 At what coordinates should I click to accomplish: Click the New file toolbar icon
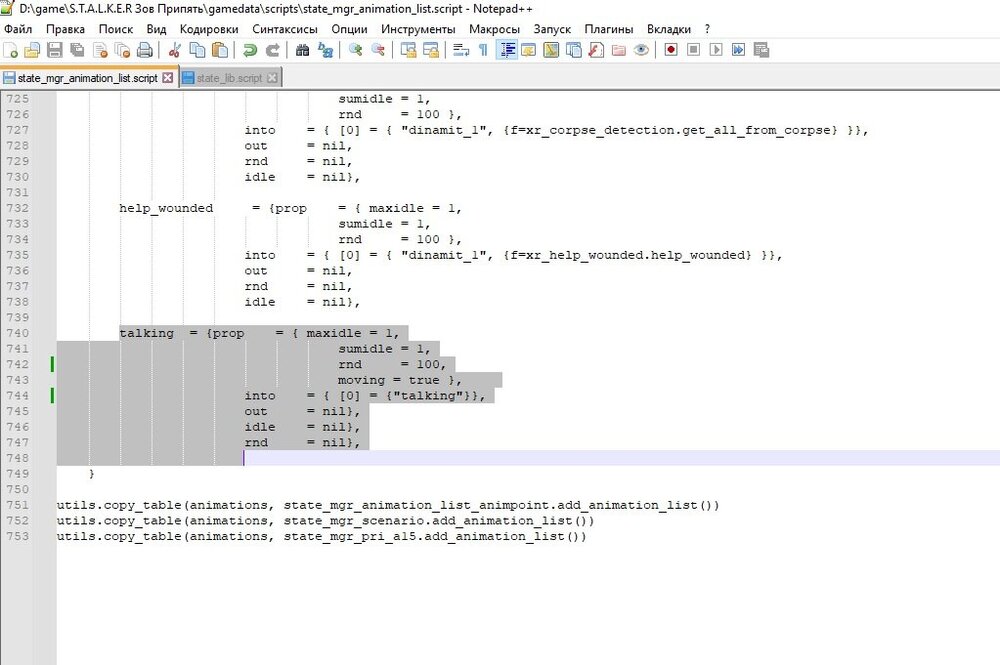pos(10,50)
